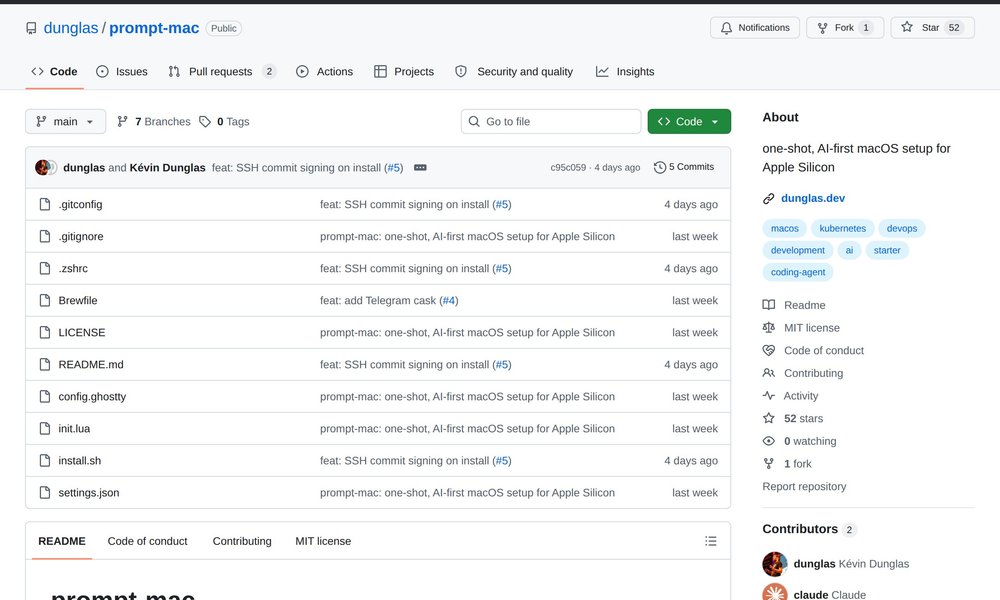Click the ai topic tag
The height and width of the screenshot is (600, 1000).
point(849,250)
